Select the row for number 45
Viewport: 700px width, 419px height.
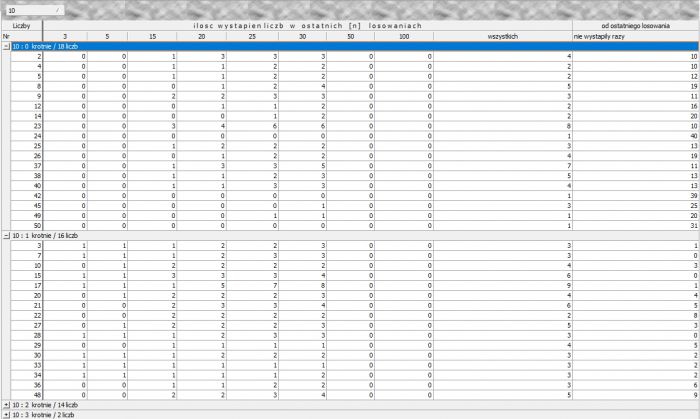354,206
